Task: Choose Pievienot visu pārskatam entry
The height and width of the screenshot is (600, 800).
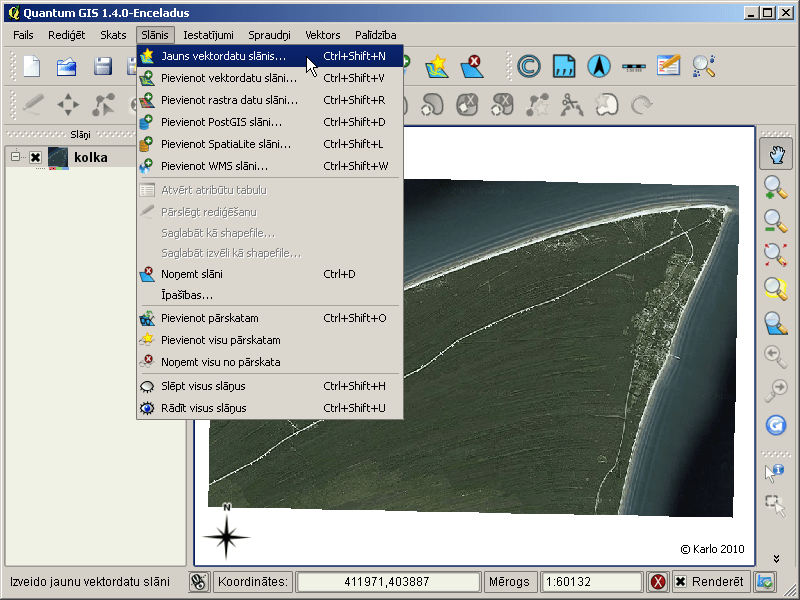Action: [270, 340]
